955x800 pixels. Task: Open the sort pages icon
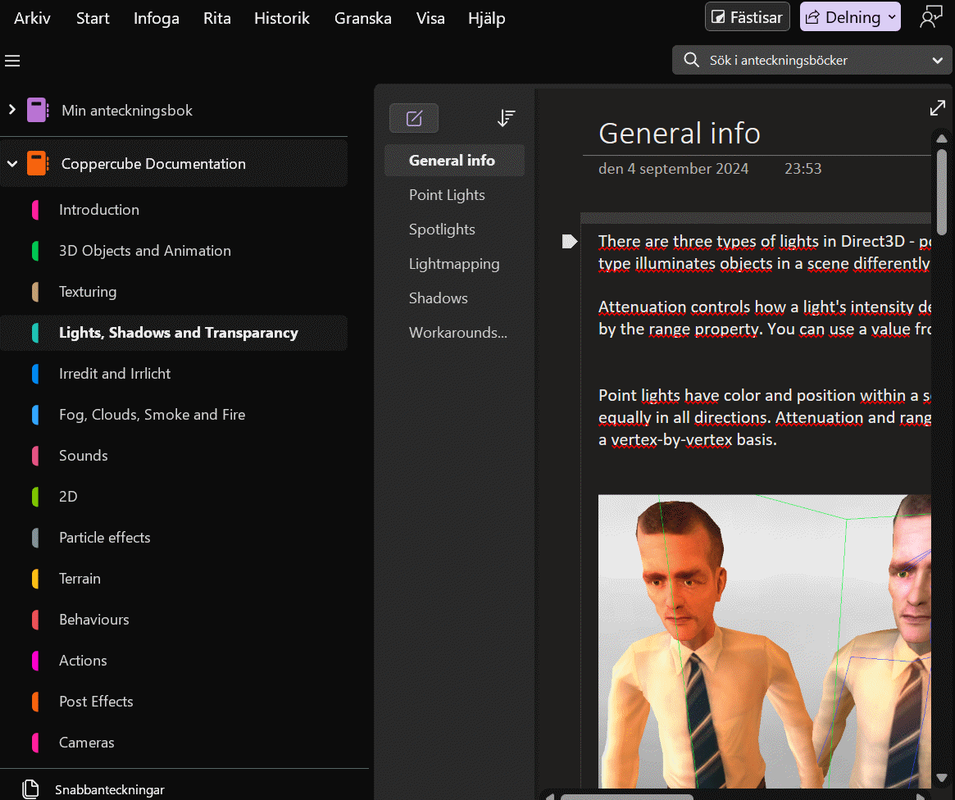pos(506,118)
